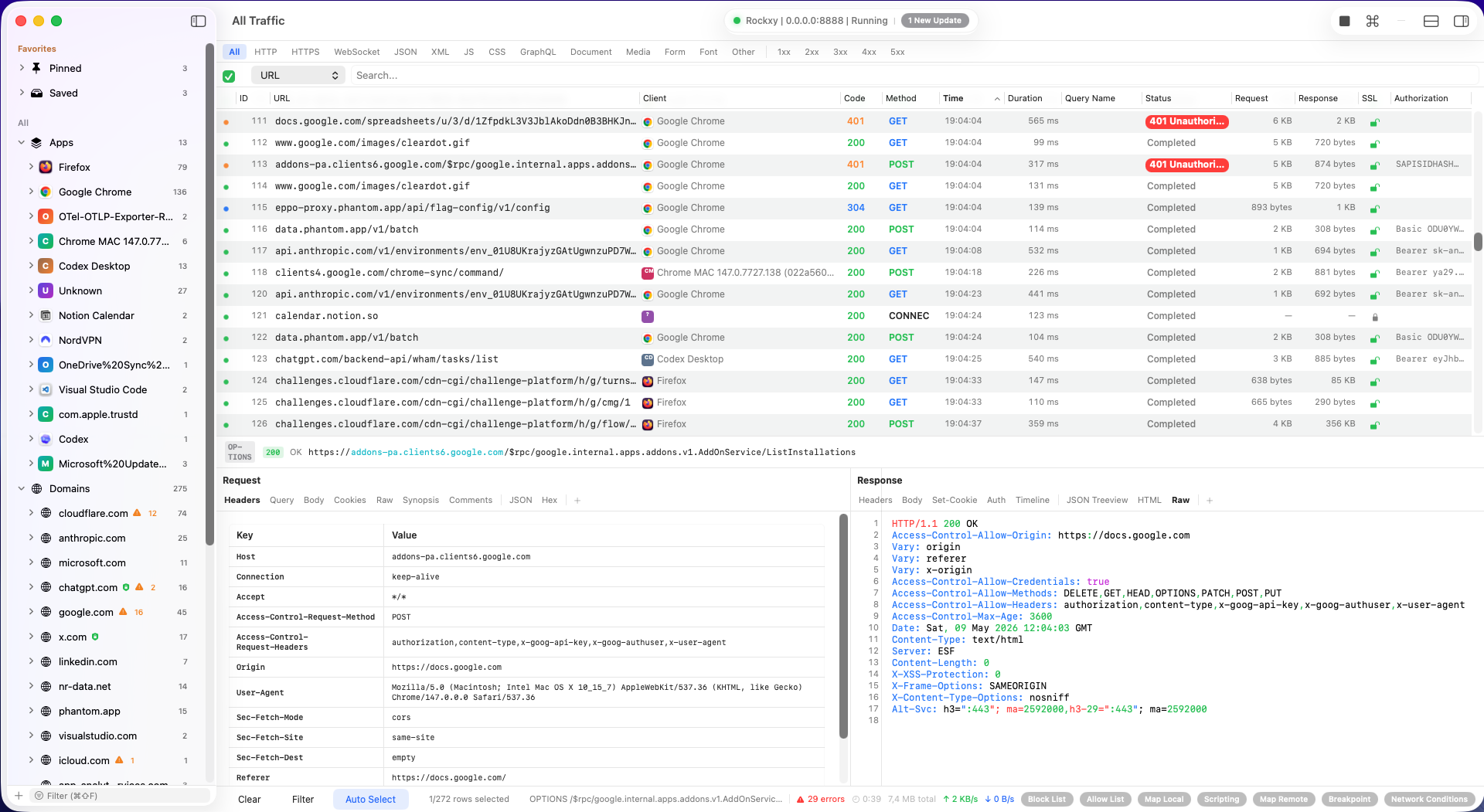Screen dimensions: 1484x812
Task: Toggle the Breakpoint tool
Action: tap(1350, 800)
